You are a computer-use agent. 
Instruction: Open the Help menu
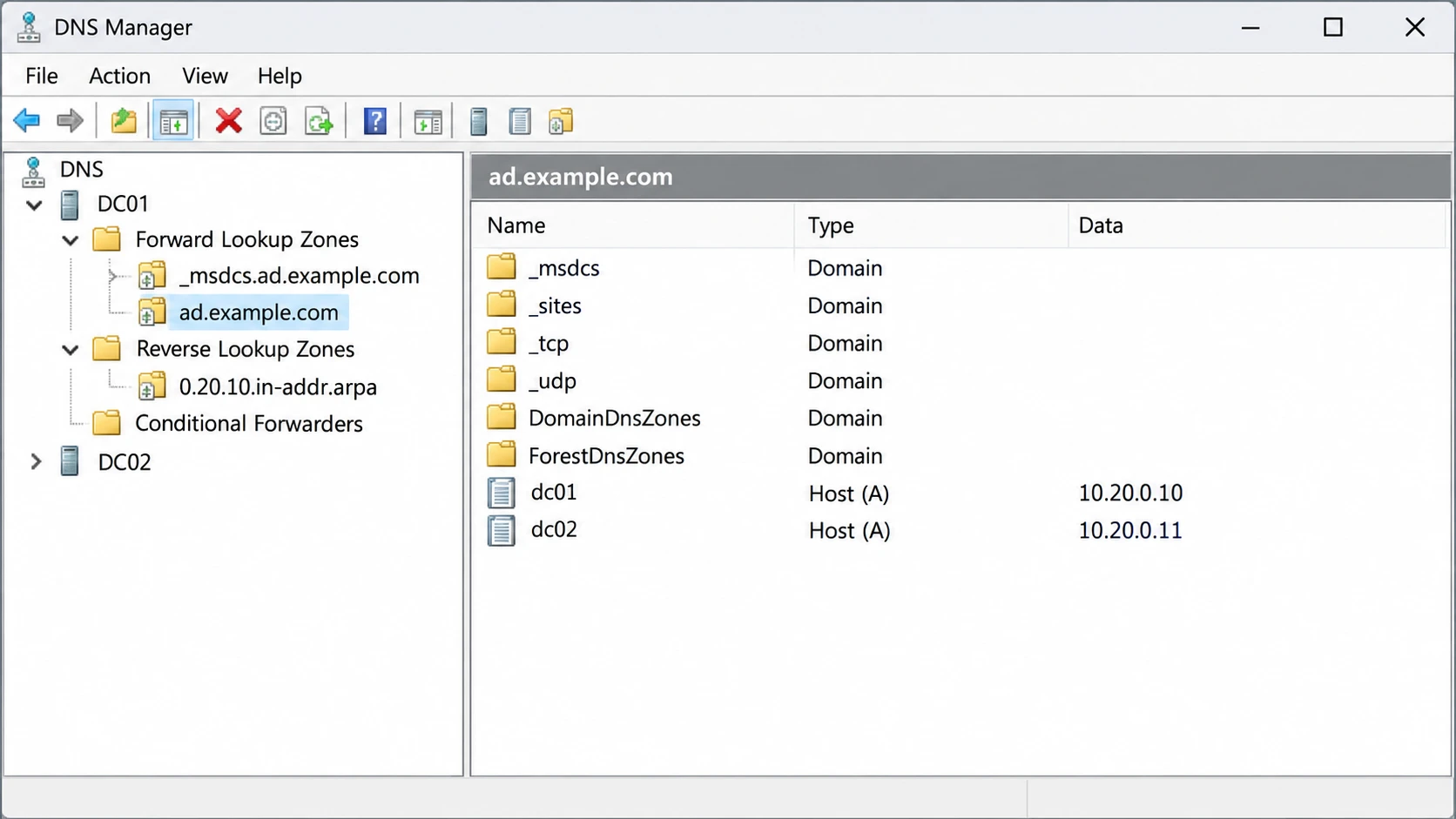(280, 76)
